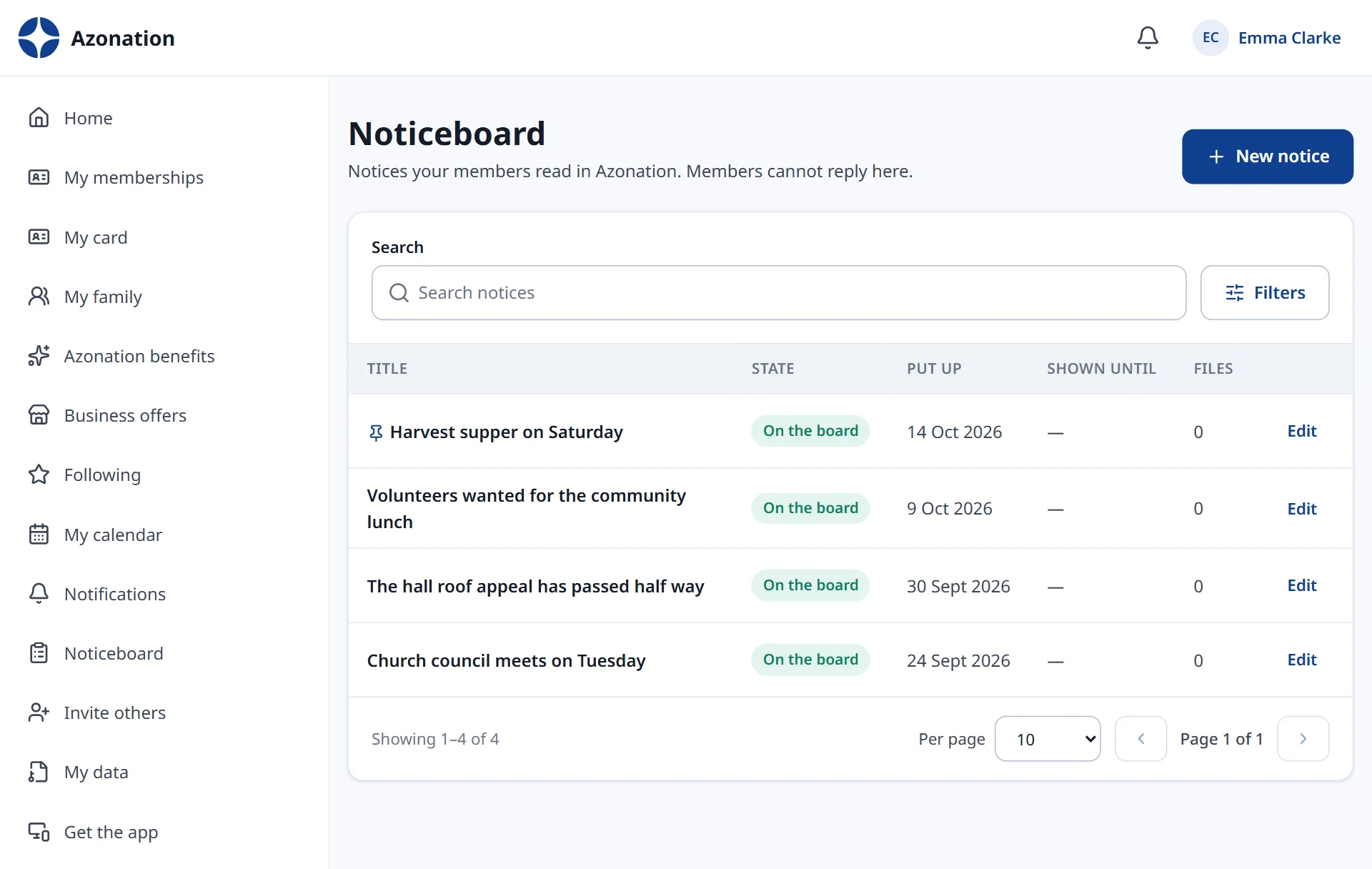Viewport: 1372px width, 869px height.
Task: Select 'Church council meets on Tuesday' title
Action: [x=507, y=660]
